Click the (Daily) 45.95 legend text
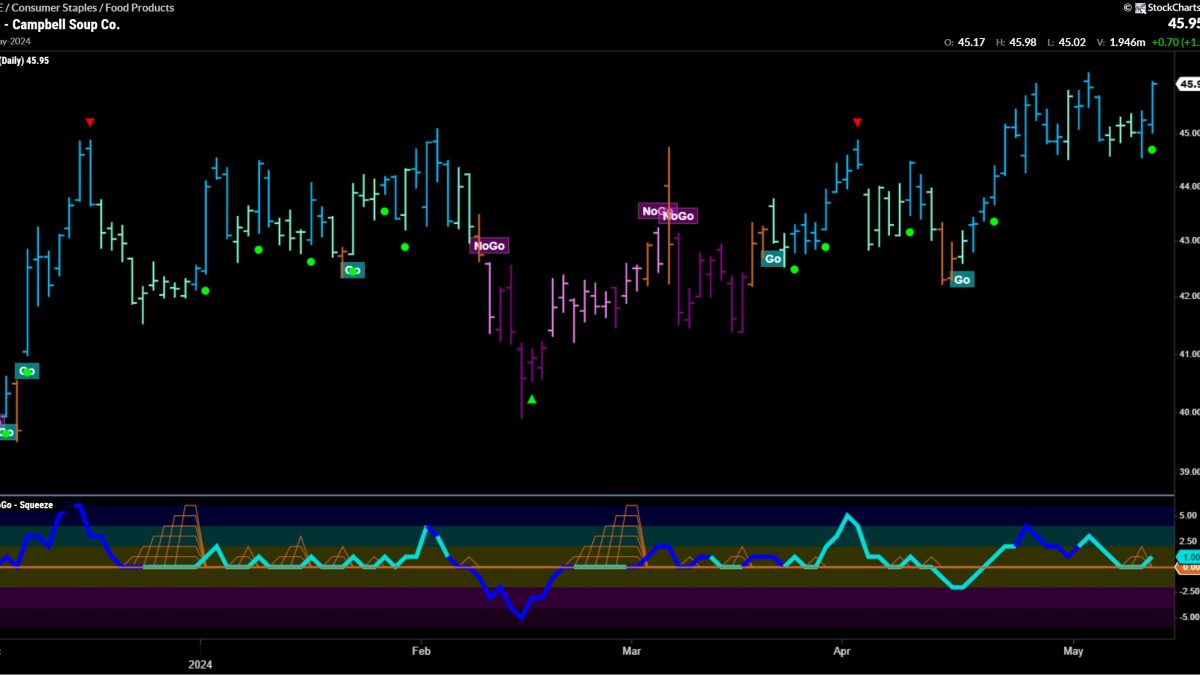Viewport: 1200px width, 675px height. pos(25,60)
